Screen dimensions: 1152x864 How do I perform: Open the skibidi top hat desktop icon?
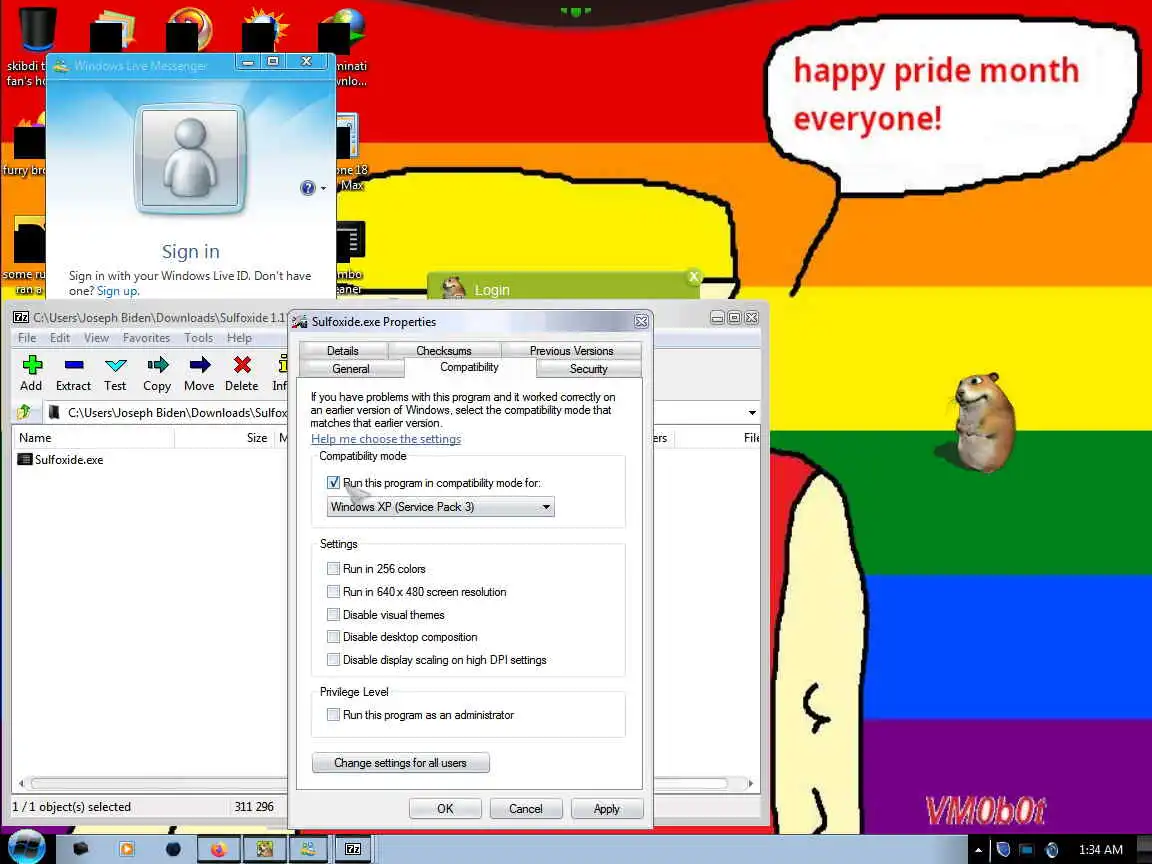pyautogui.click(x=36, y=29)
